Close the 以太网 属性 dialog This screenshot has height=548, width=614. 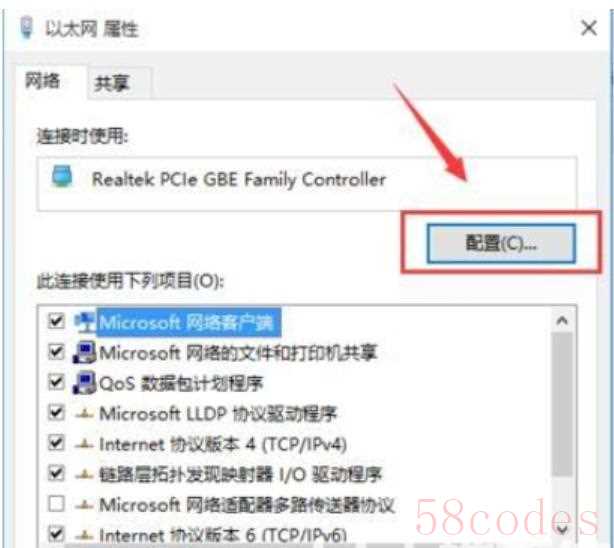589,29
